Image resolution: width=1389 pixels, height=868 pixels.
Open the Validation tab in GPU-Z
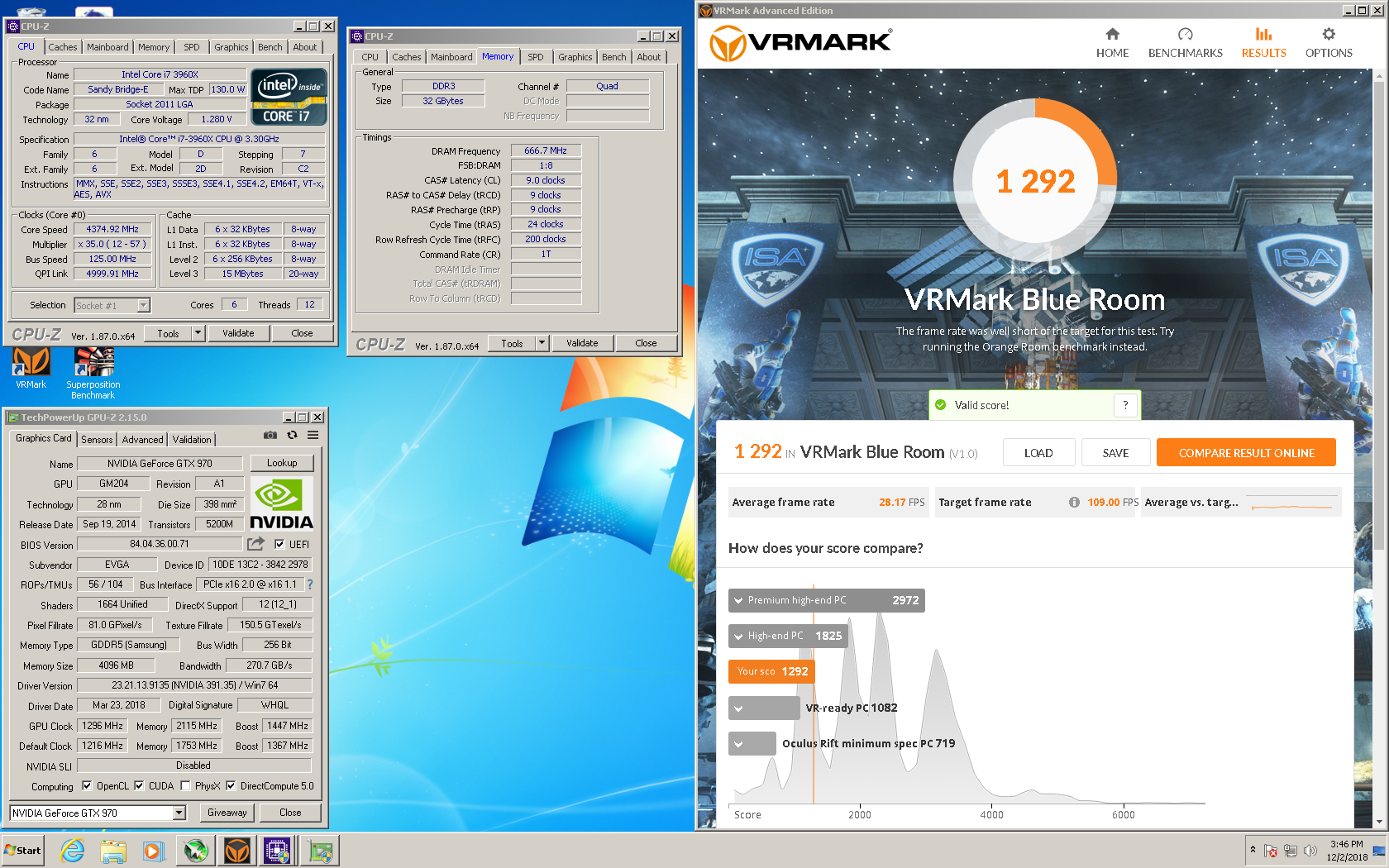192,440
